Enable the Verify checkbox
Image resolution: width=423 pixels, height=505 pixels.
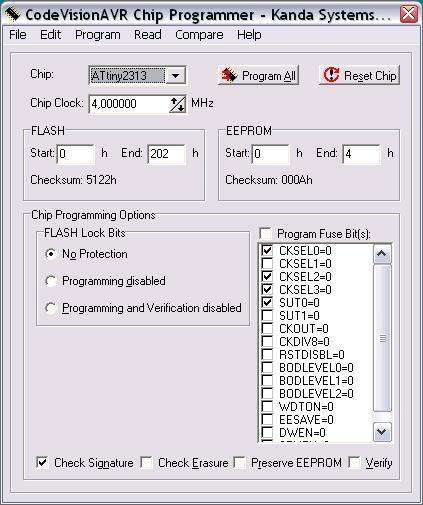pos(354,463)
